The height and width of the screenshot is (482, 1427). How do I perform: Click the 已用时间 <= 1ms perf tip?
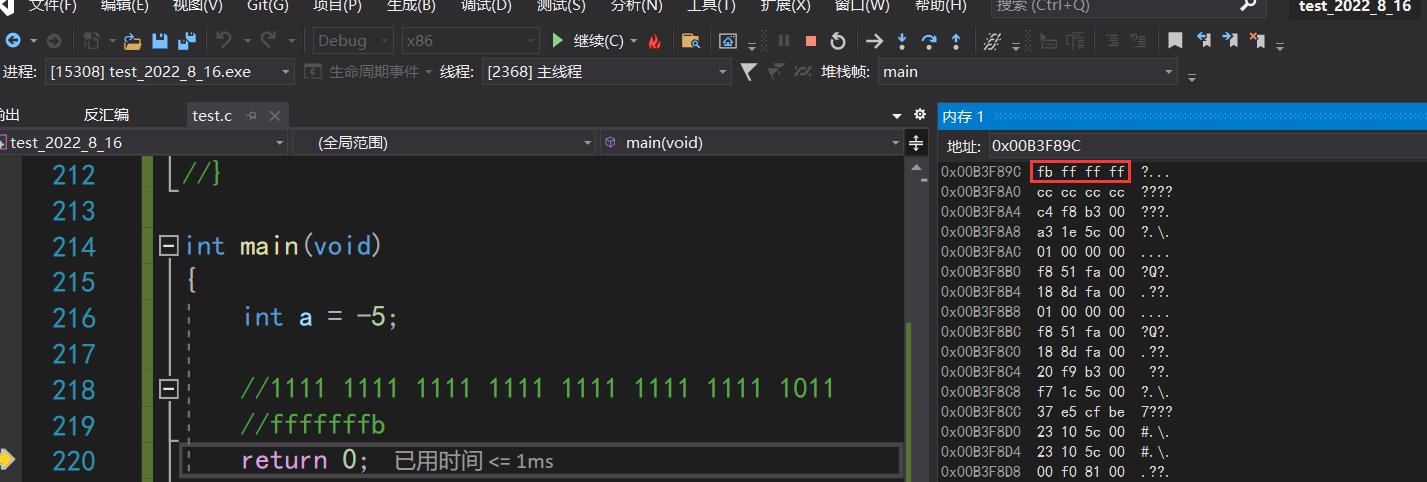click(474, 461)
